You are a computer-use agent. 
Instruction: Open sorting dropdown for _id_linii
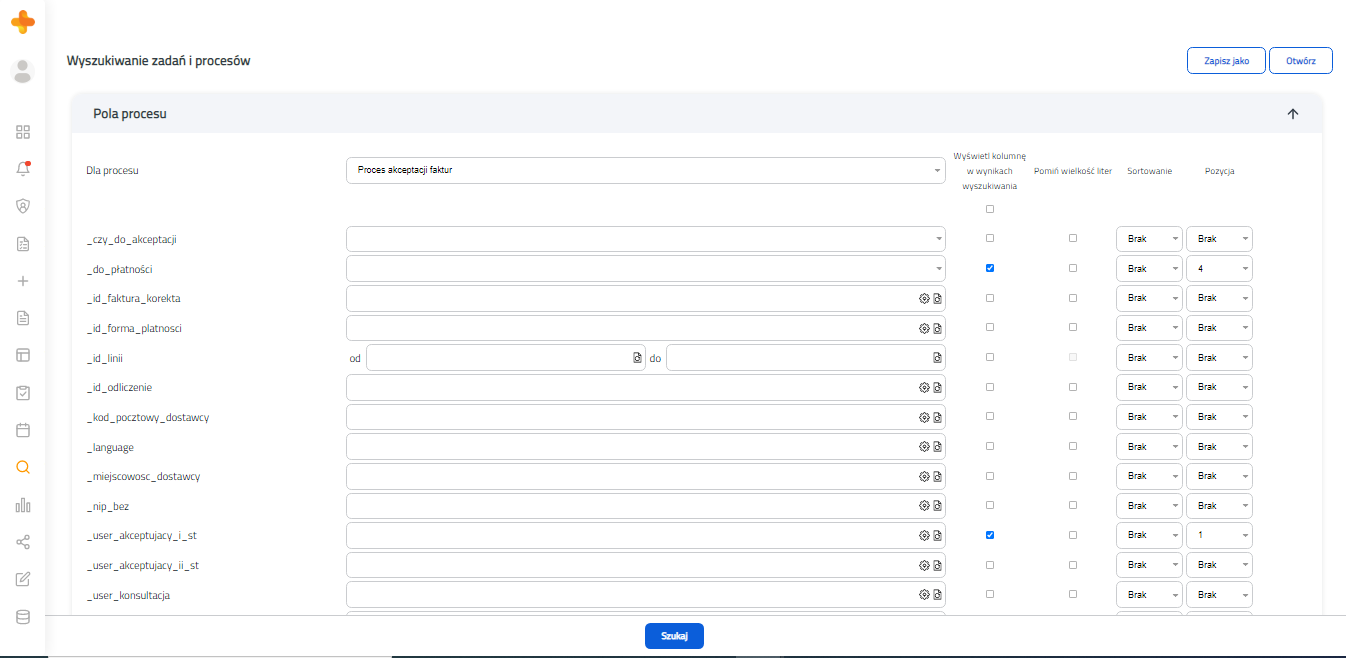click(1149, 358)
